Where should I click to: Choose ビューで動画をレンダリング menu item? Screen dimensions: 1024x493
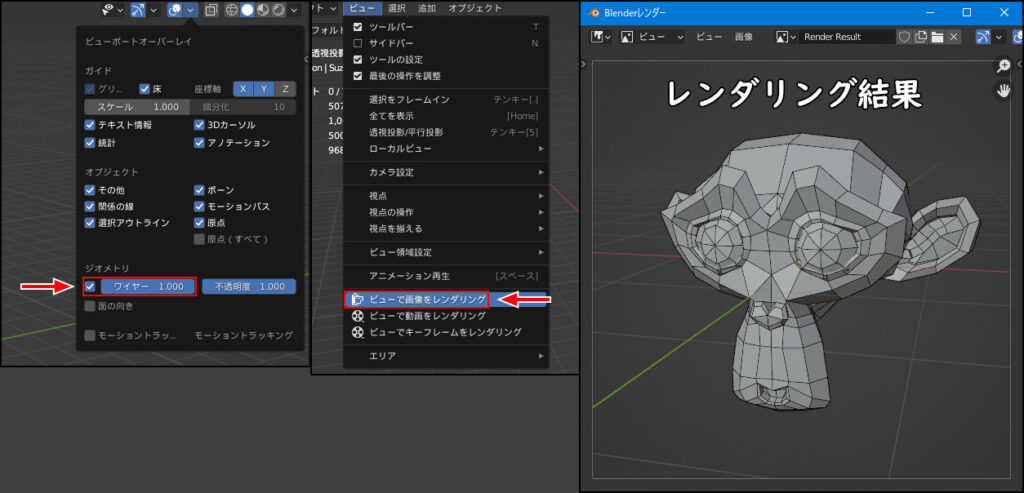tap(445, 316)
